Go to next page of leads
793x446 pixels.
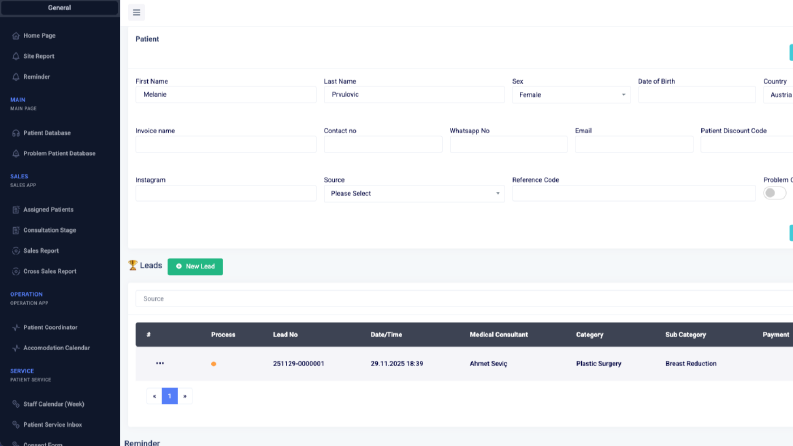(185, 396)
